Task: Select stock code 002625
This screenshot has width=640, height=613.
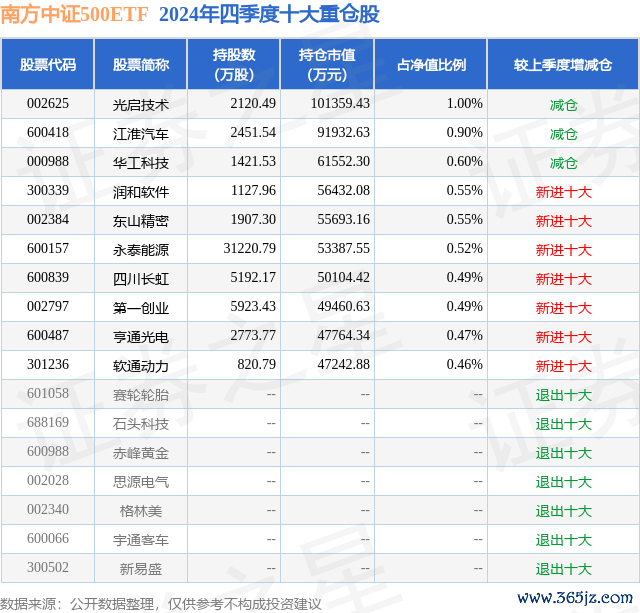Action: 48,104
